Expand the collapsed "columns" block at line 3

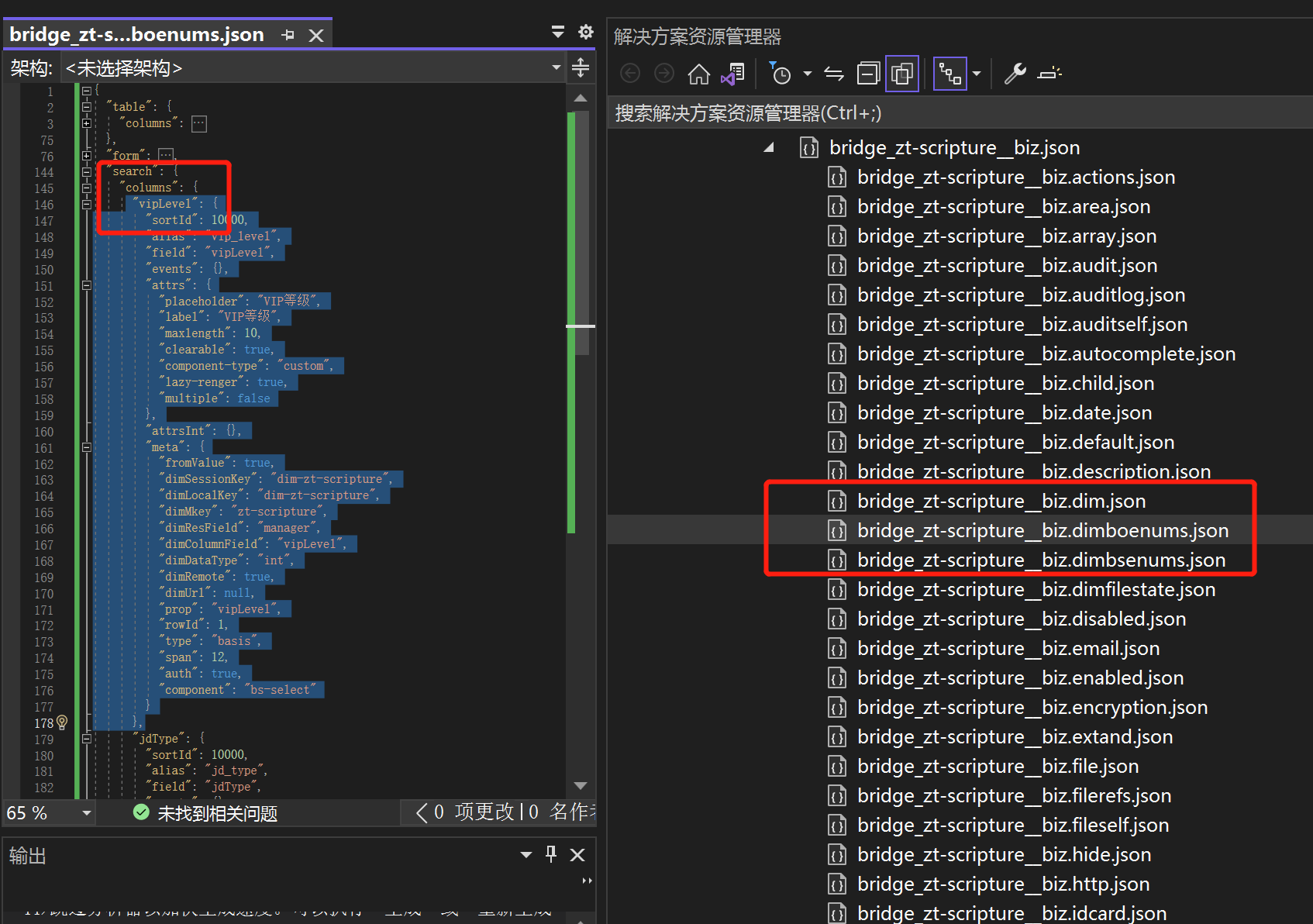pos(86,123)
